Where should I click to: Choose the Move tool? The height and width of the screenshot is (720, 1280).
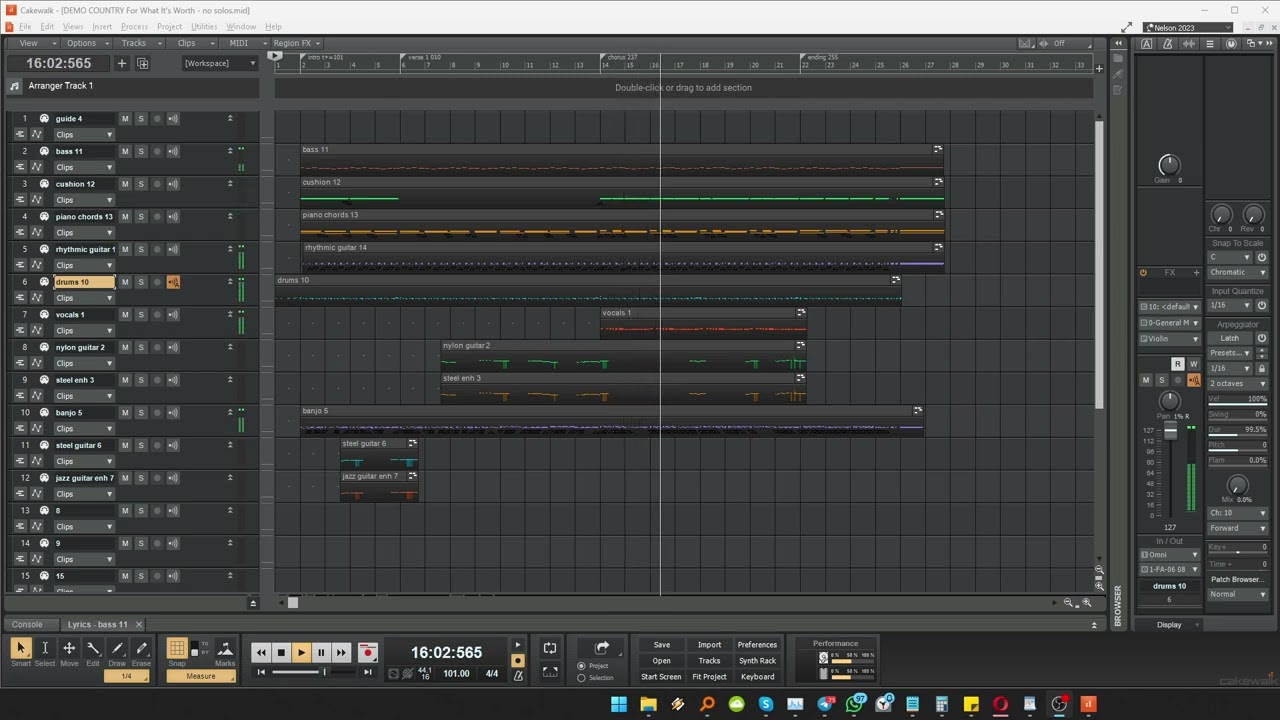click(x=69, y=649)
